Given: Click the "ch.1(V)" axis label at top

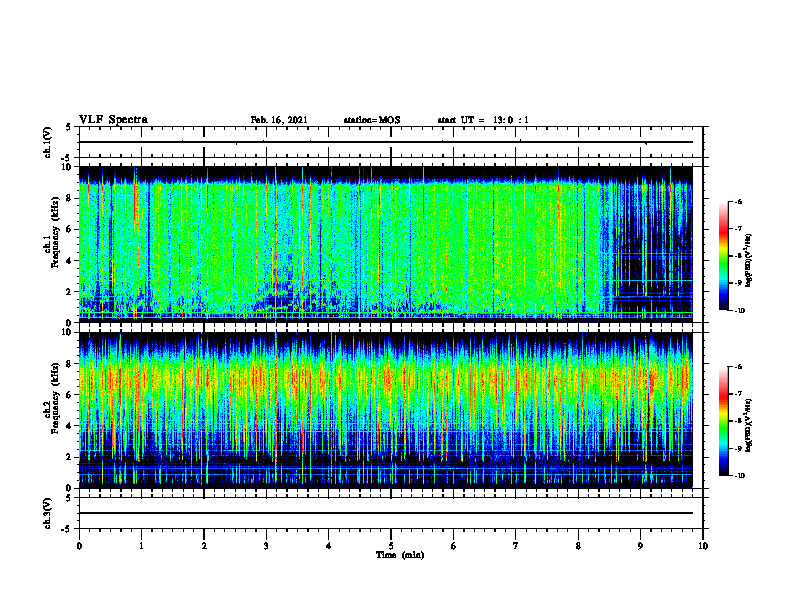Looking at the screenshot, I should pos(47,142).
